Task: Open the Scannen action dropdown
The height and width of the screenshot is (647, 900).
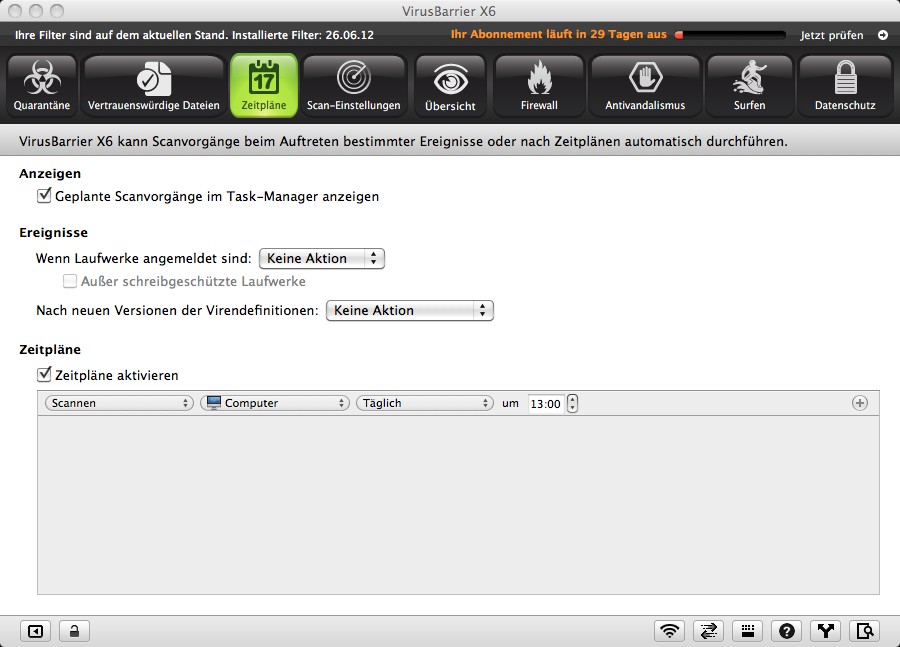Action: point(119,403)
